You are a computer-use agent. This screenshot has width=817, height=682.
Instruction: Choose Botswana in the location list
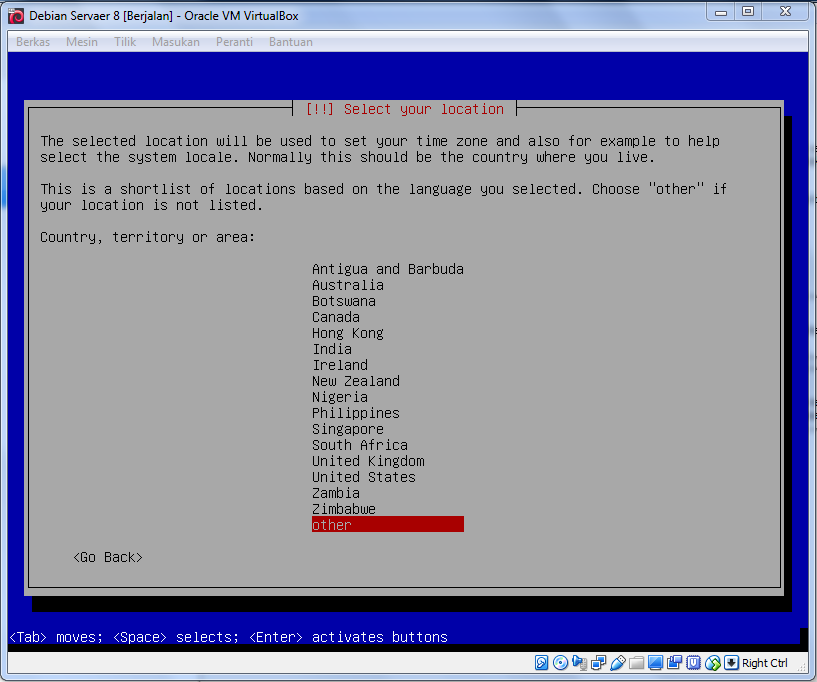388,301
